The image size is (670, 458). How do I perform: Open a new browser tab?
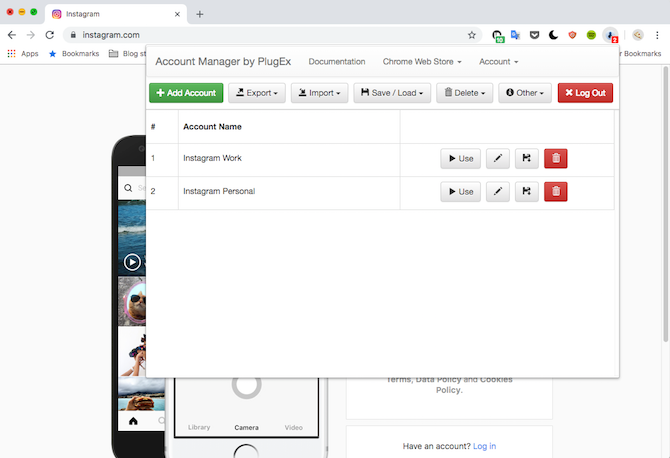(200, 14)
